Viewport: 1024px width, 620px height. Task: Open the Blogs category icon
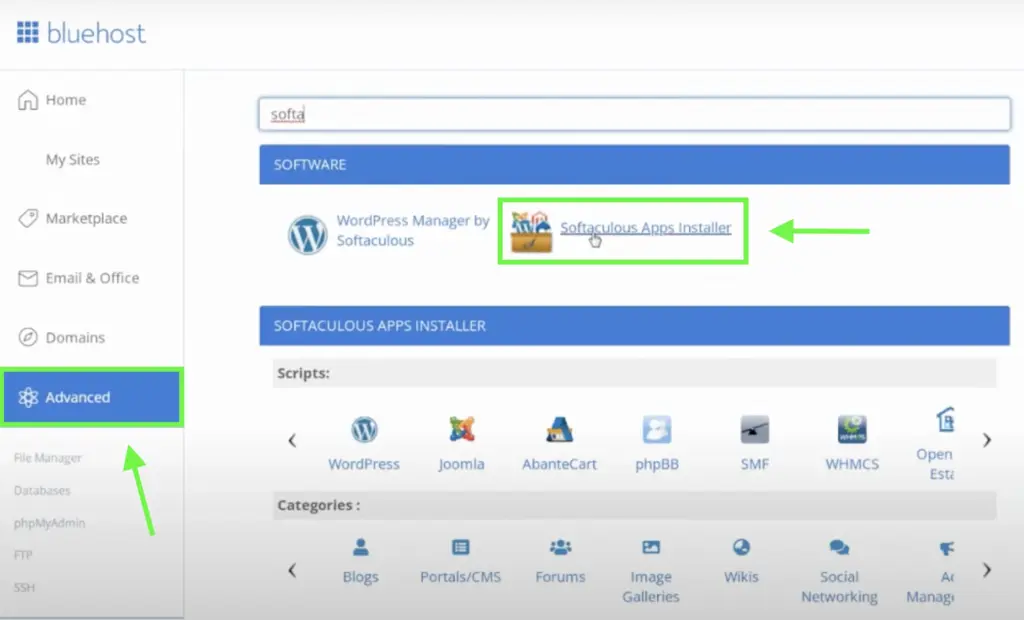(x=360, y=547)
